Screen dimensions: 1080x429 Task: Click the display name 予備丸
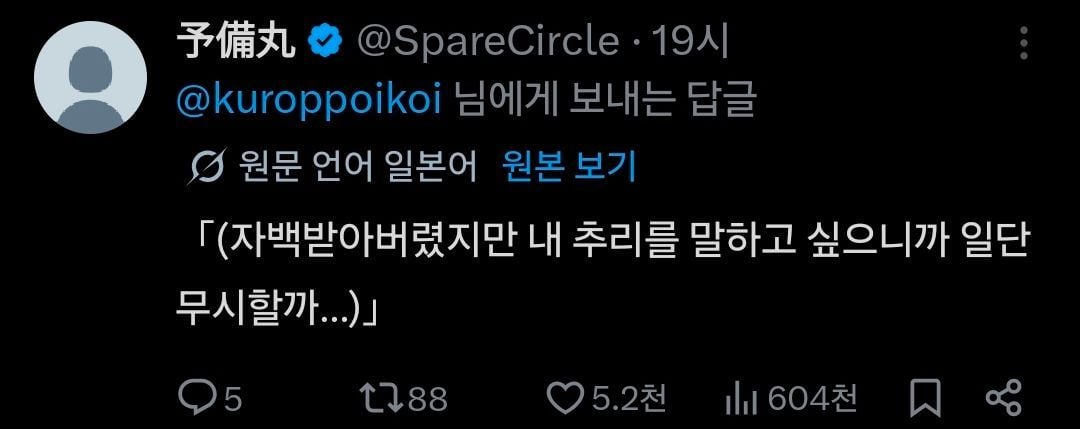pyautogui.click(x=236, y=43)
